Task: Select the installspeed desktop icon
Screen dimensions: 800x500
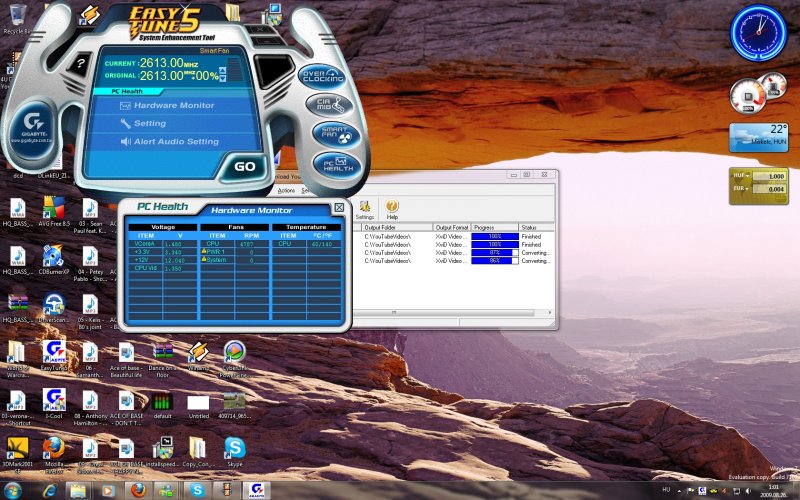Action: coord(162,451)
